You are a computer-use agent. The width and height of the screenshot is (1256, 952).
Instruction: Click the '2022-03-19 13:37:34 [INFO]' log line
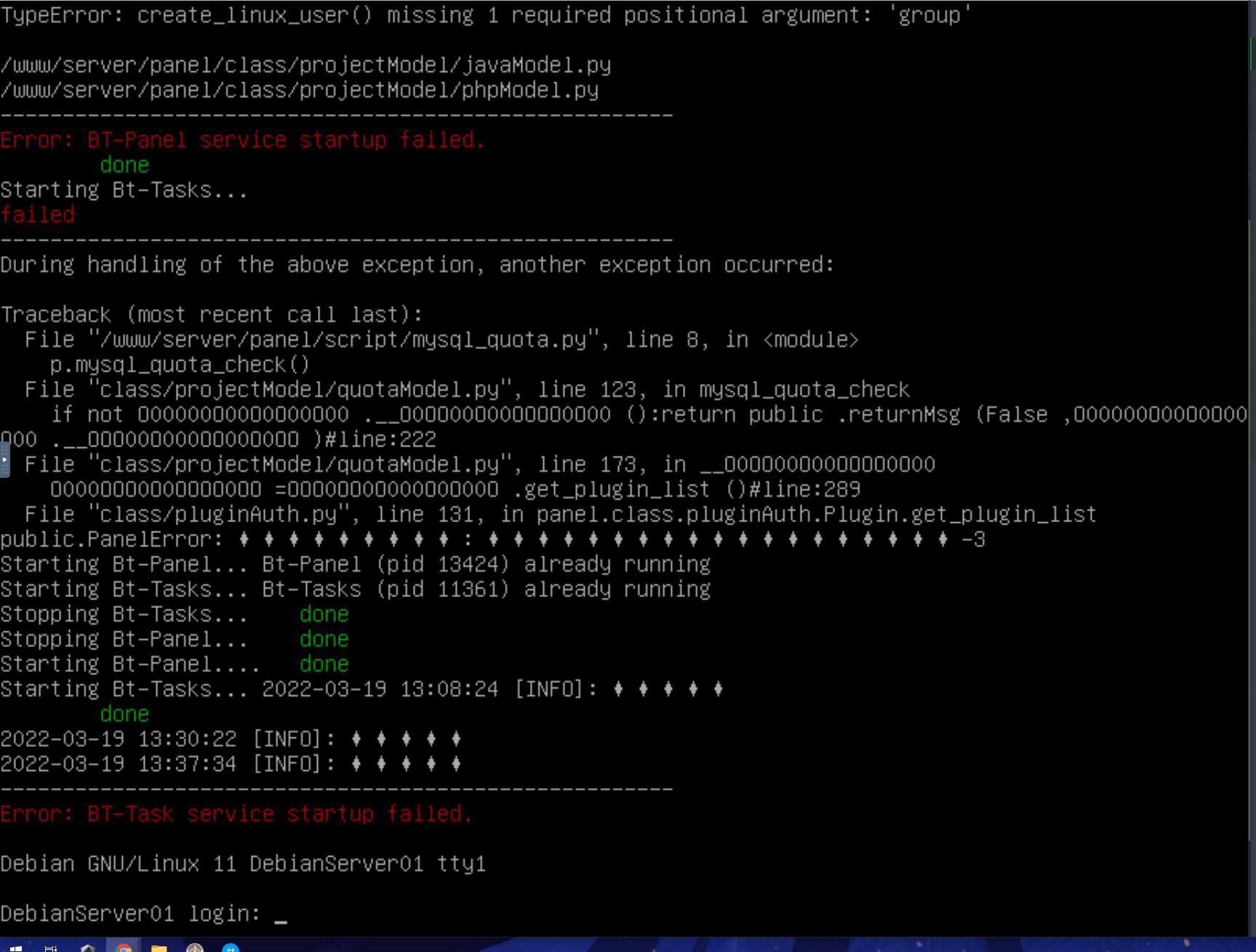231,764
